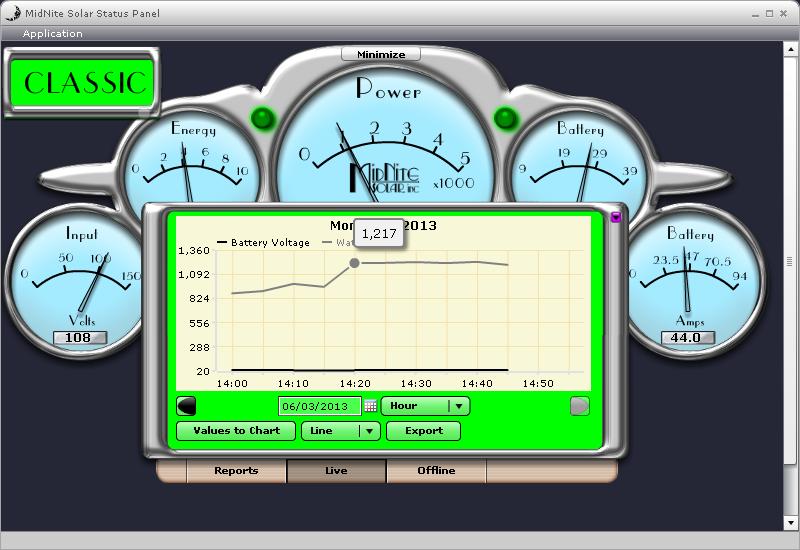Viewport: 800px width, 550px height.
Task: Click the vertical scrollbar up arrow
Action: click(790, 49)
